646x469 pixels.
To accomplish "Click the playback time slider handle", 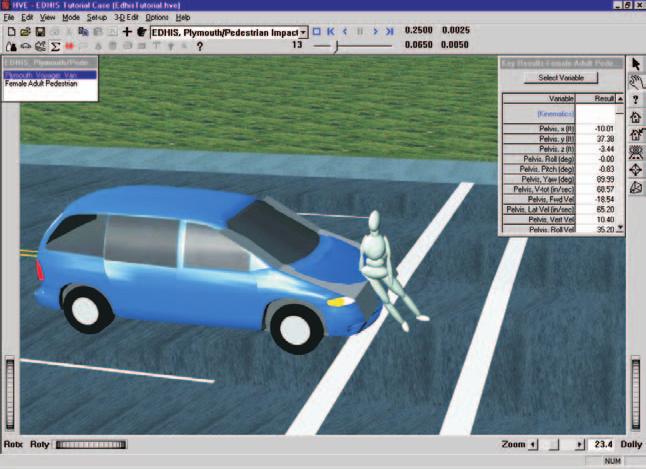I will [x=337, y=47].
